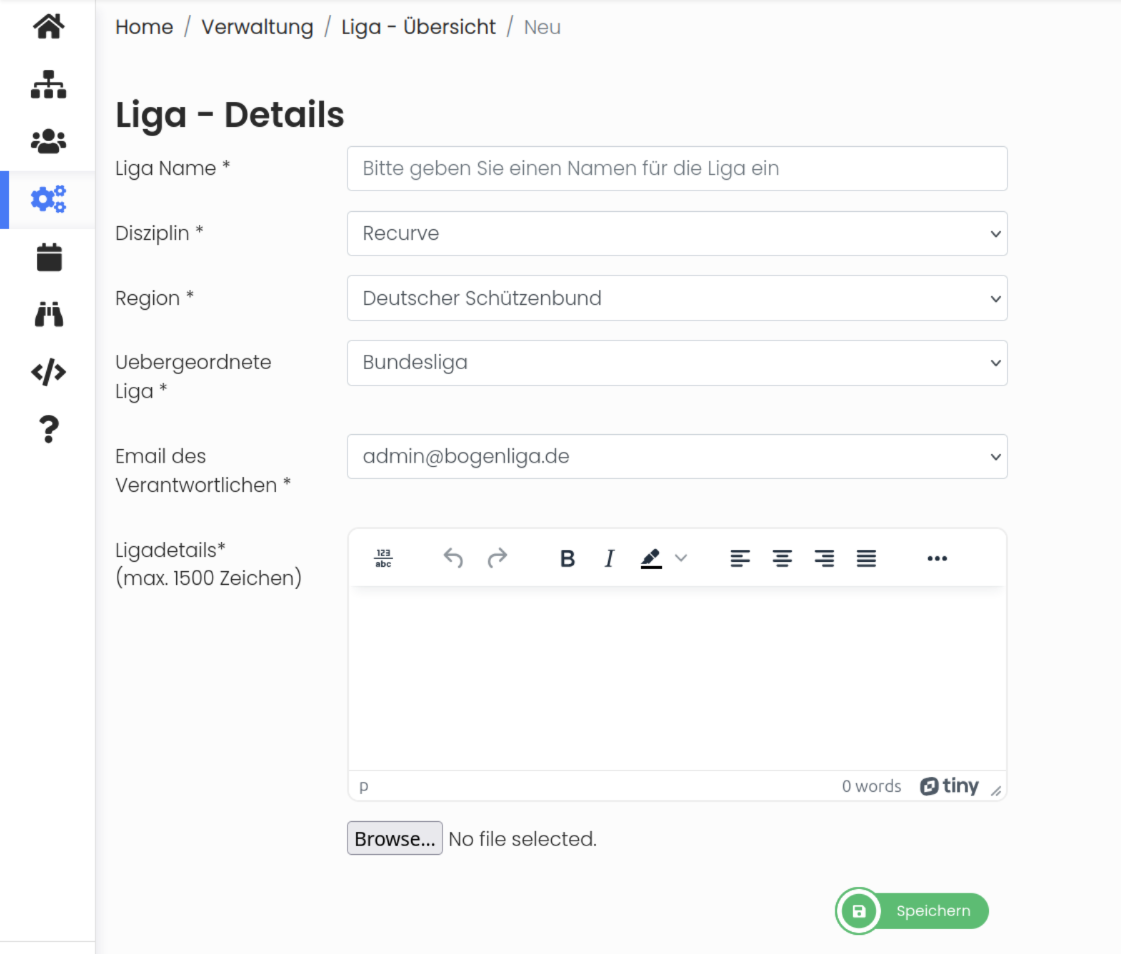Toggle italic formatting in editor
The height and width of the screenshot is (954, 1121).
pos(609,558)
